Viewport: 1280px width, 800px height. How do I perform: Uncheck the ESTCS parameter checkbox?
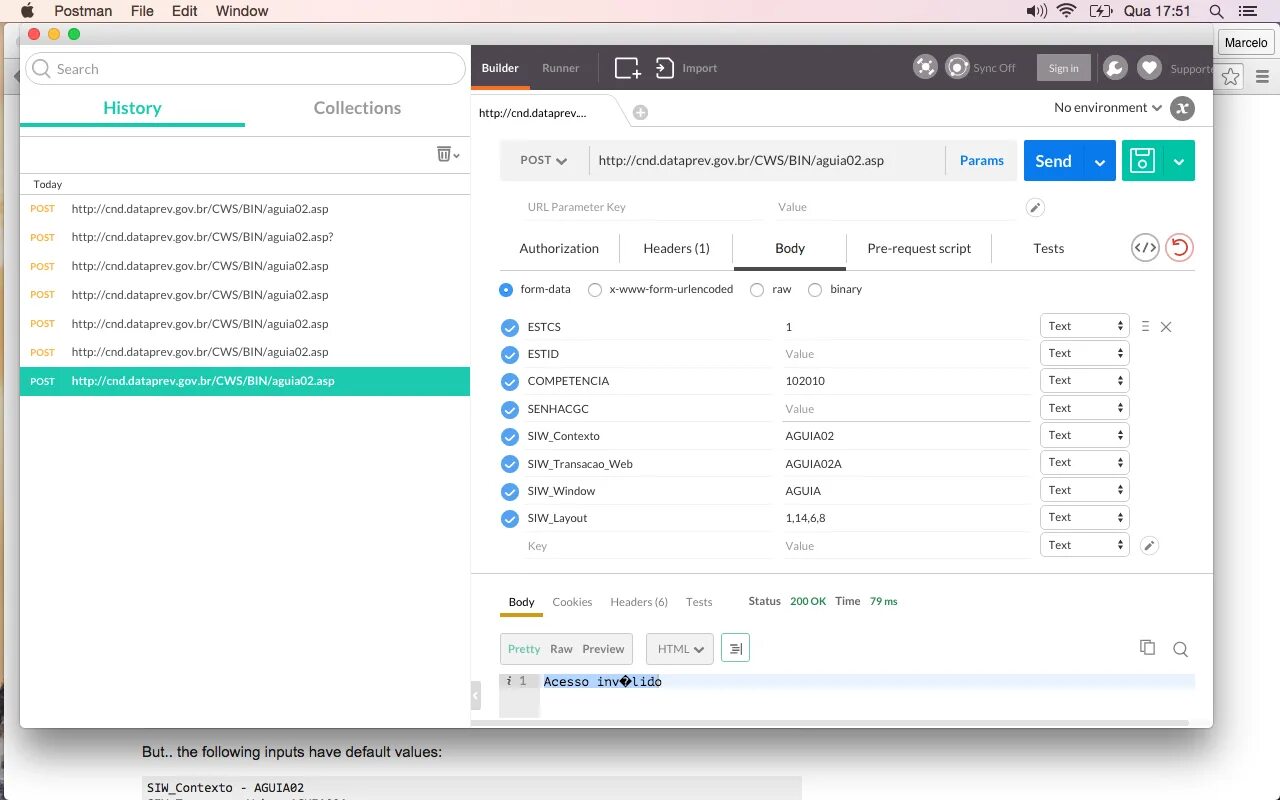tap(510, 327)
